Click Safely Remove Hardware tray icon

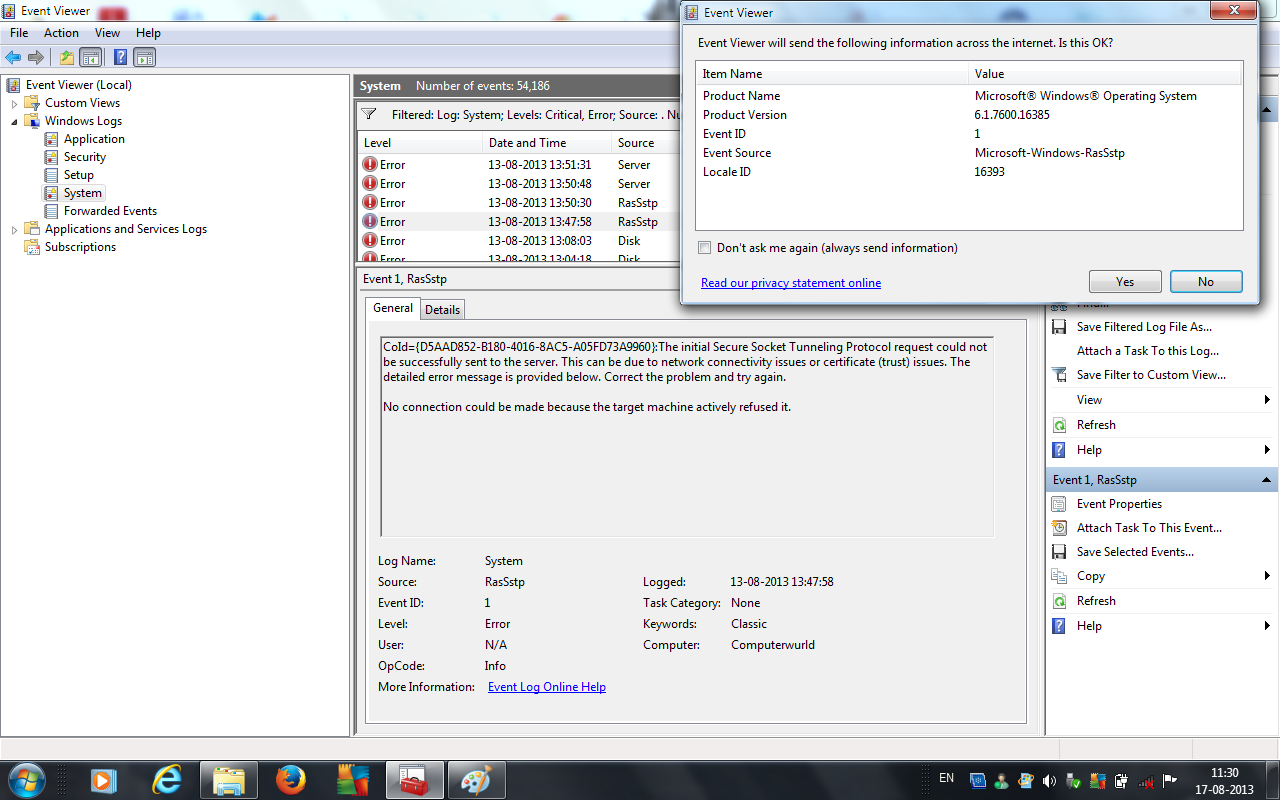(1074, 781)
